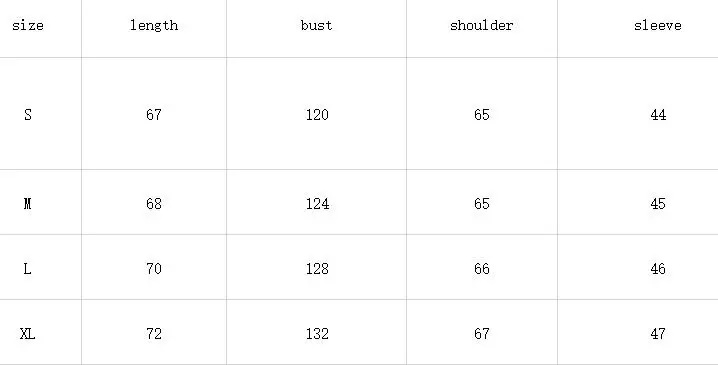This screenshot has height=365, width=718.
Task: Select length value 67 for size S
Action: pos(154,114)
